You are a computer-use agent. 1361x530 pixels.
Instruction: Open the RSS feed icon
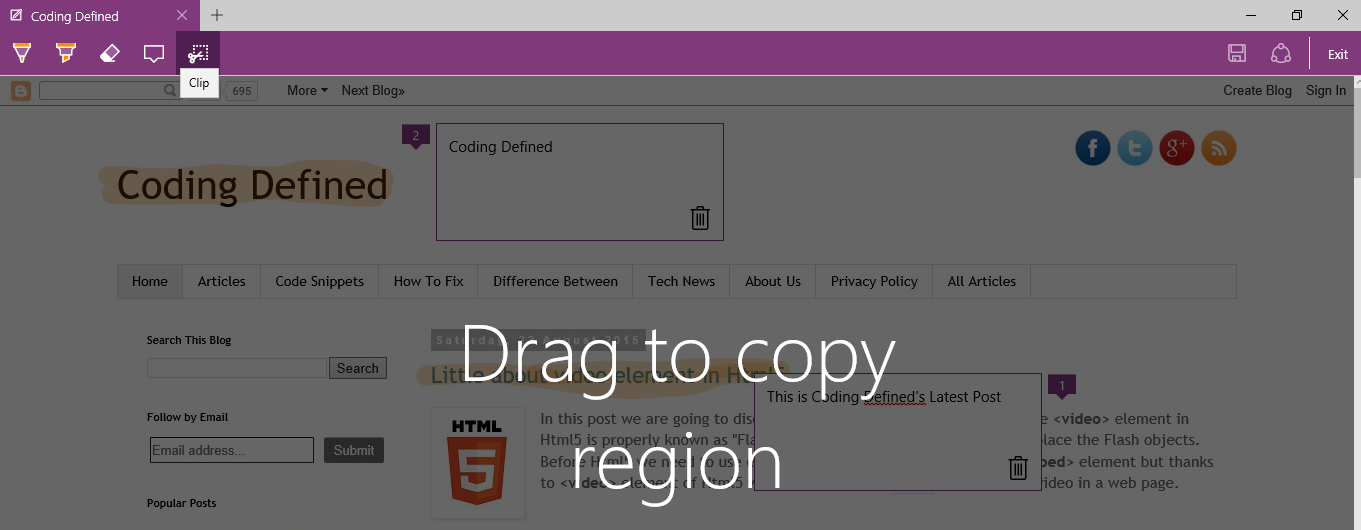(x=1219, y=148)
